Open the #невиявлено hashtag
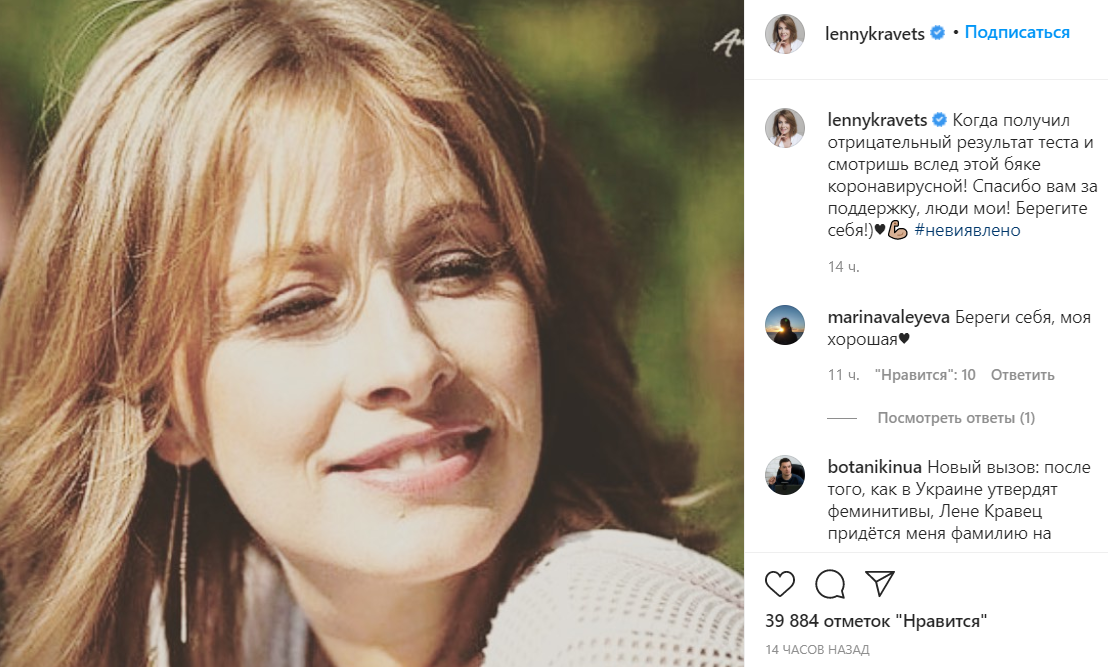Image resolution: width=1108 pixels, height=667 pixels. click(967, 230)
